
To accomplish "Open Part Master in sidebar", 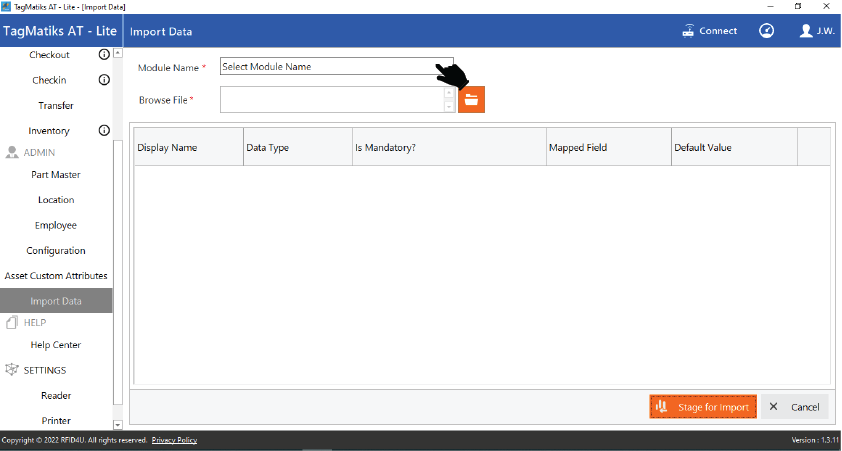I will [x=56, y=175].
